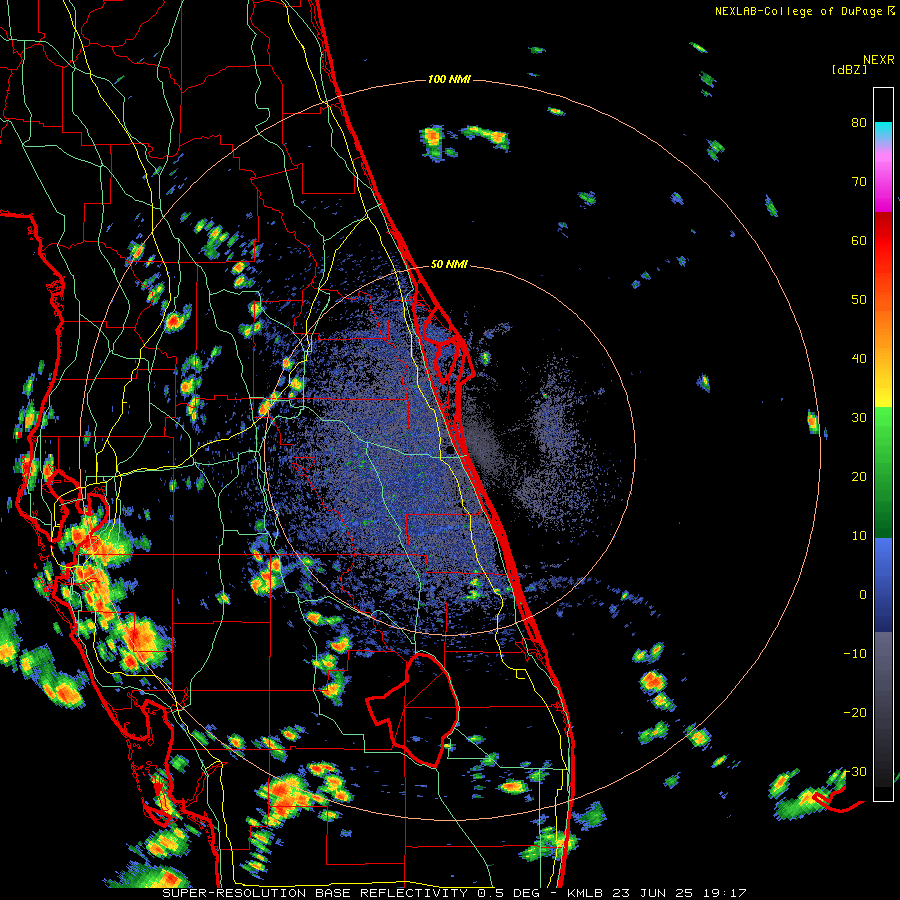Image resolution: width=900 pixels, height=900 pixels.
Task: Click the 100 NMI range ring label
Action: pos(449,79)
